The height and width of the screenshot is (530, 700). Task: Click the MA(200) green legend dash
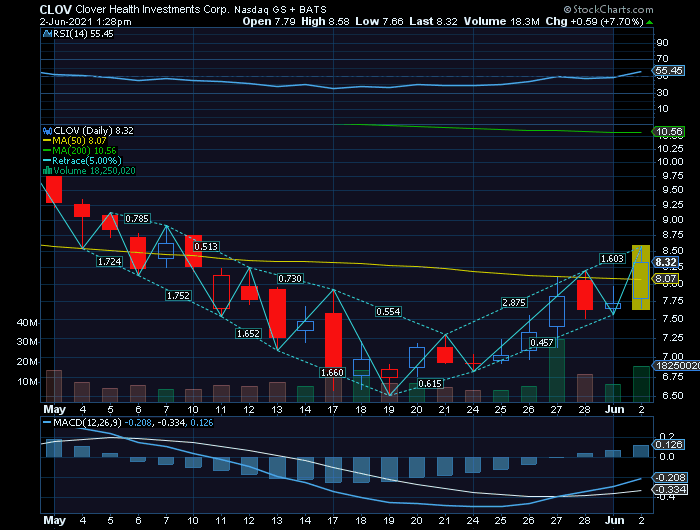pyautogui.click(x=47, y=150)
